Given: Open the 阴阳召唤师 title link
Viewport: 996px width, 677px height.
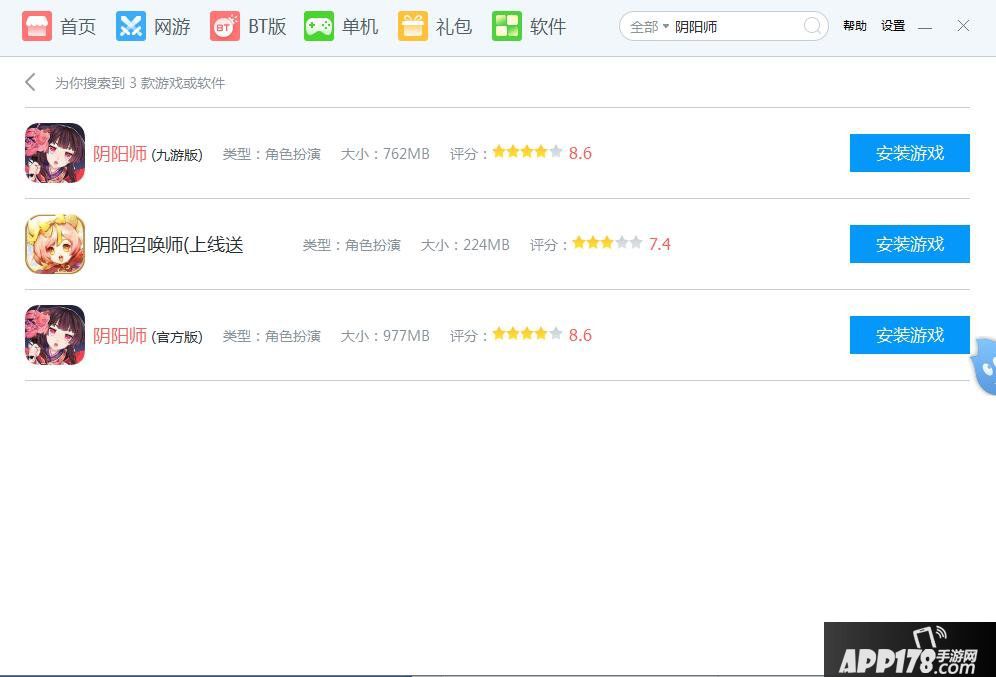Looking at the screenshot, I should click(x=168, y=245).
